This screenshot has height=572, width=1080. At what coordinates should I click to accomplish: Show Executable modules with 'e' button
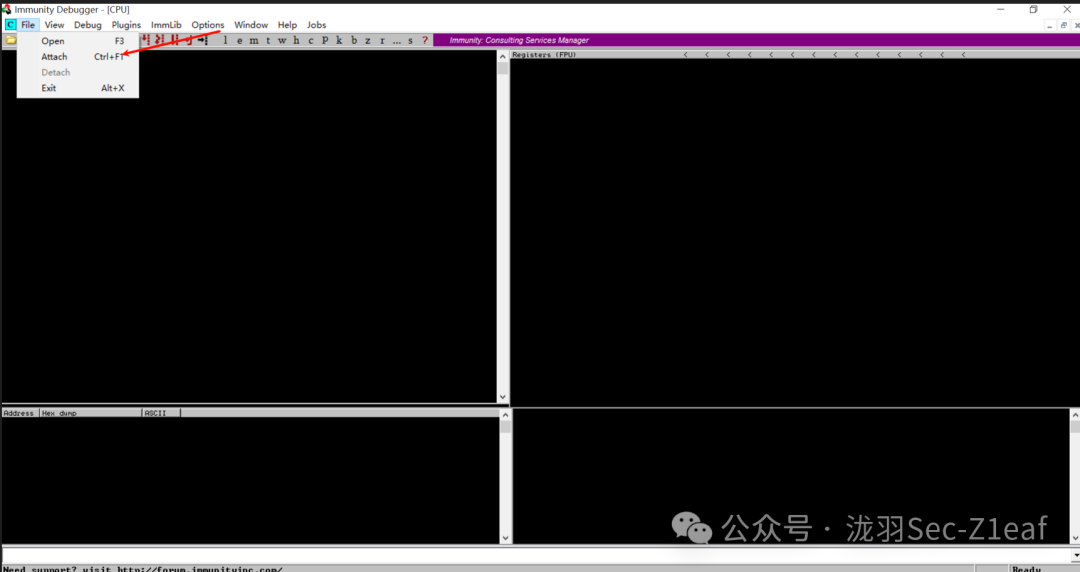pos(240,40)
